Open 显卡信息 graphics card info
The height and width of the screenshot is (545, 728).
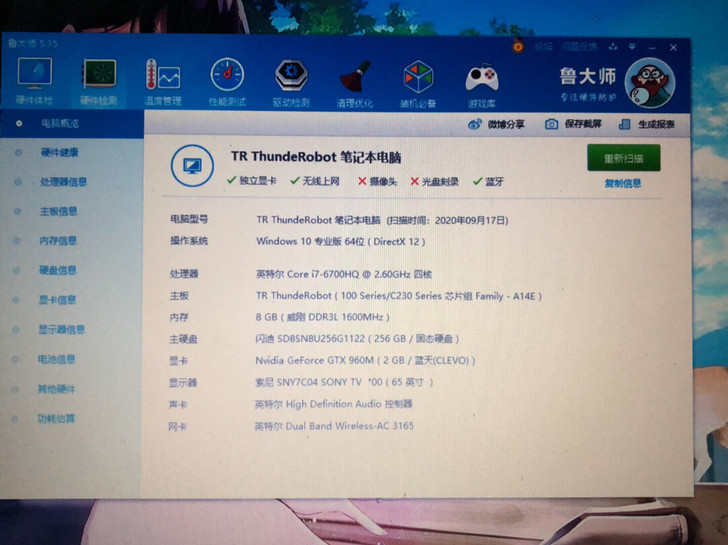pos(57,300)
